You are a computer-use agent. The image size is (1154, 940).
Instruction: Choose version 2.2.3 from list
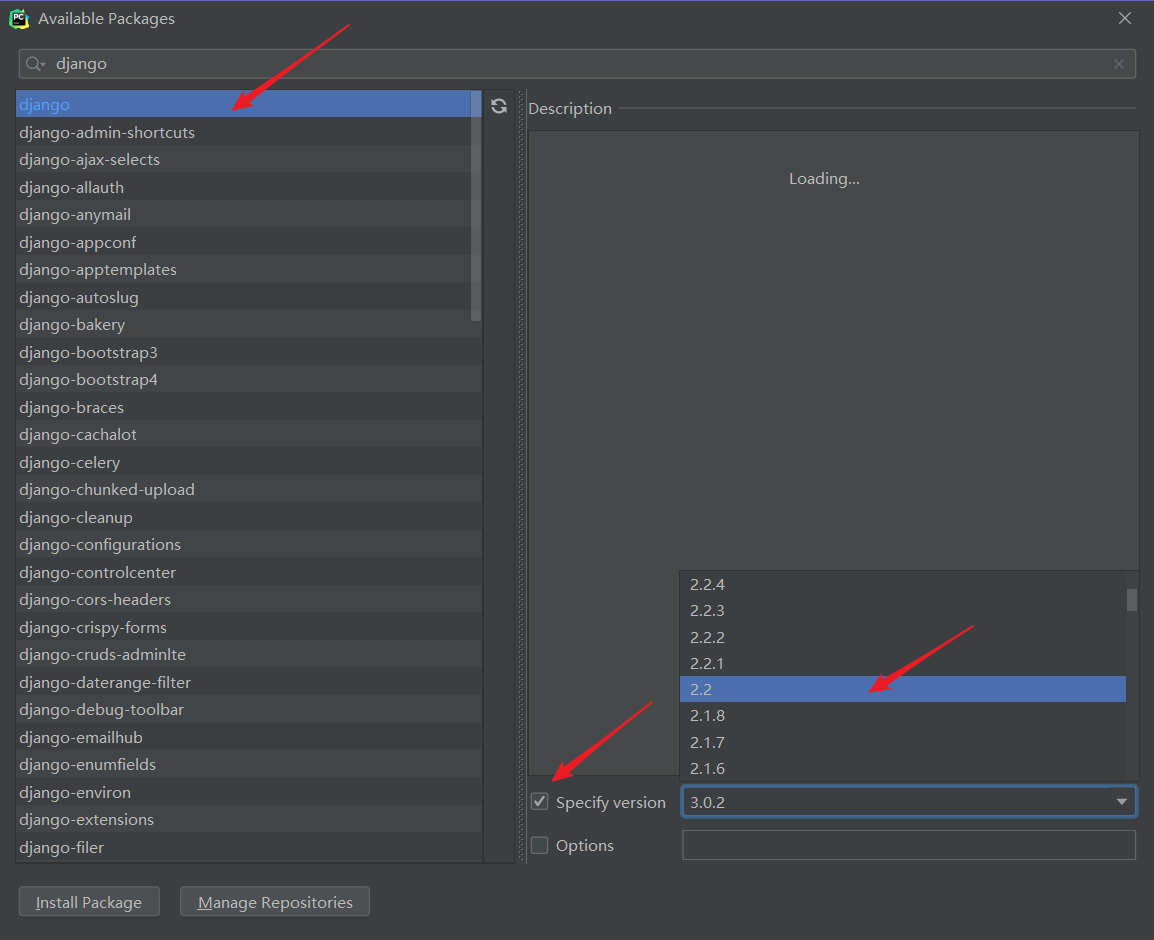[x=902, y=611]
